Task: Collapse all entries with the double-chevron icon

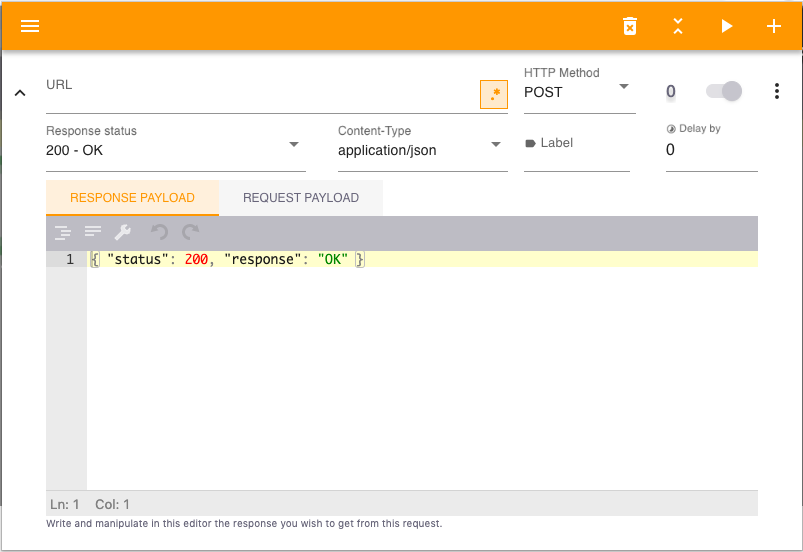Action: 678,26
